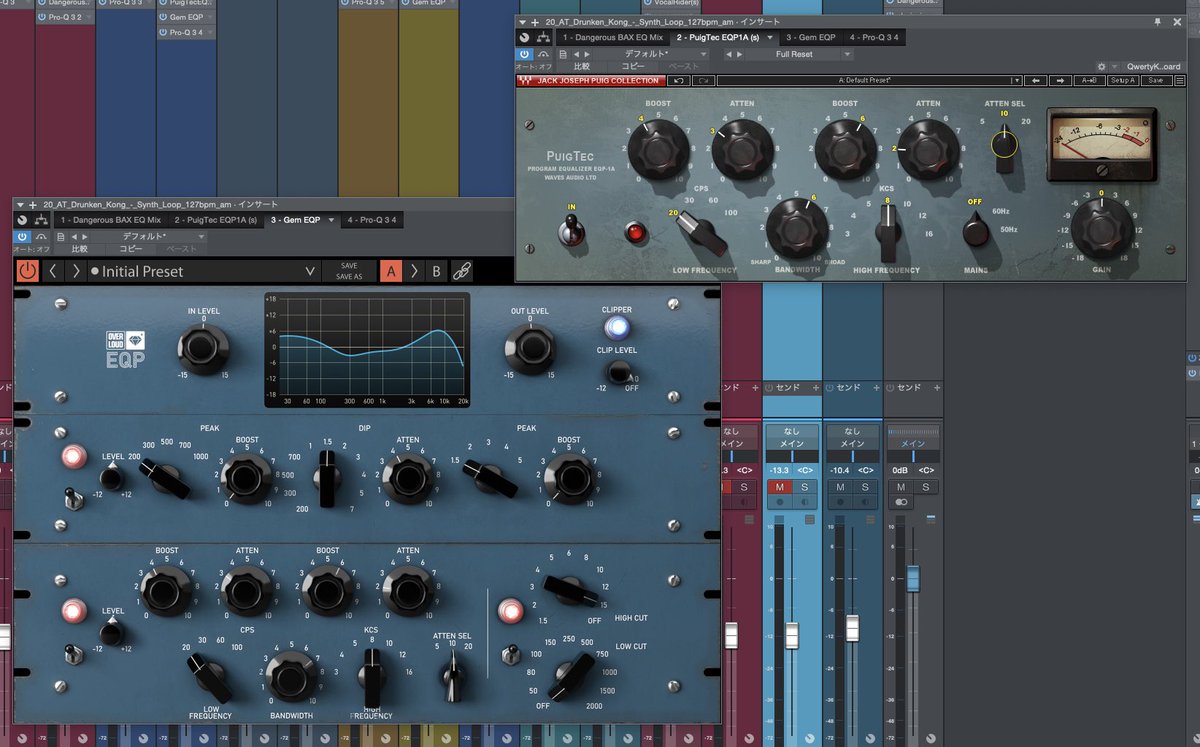Image resolution: width=1200 pixels, height=747 pixels.
Task: Toggle High Cut/Low Cut section power light
Action: pos(510,610)
